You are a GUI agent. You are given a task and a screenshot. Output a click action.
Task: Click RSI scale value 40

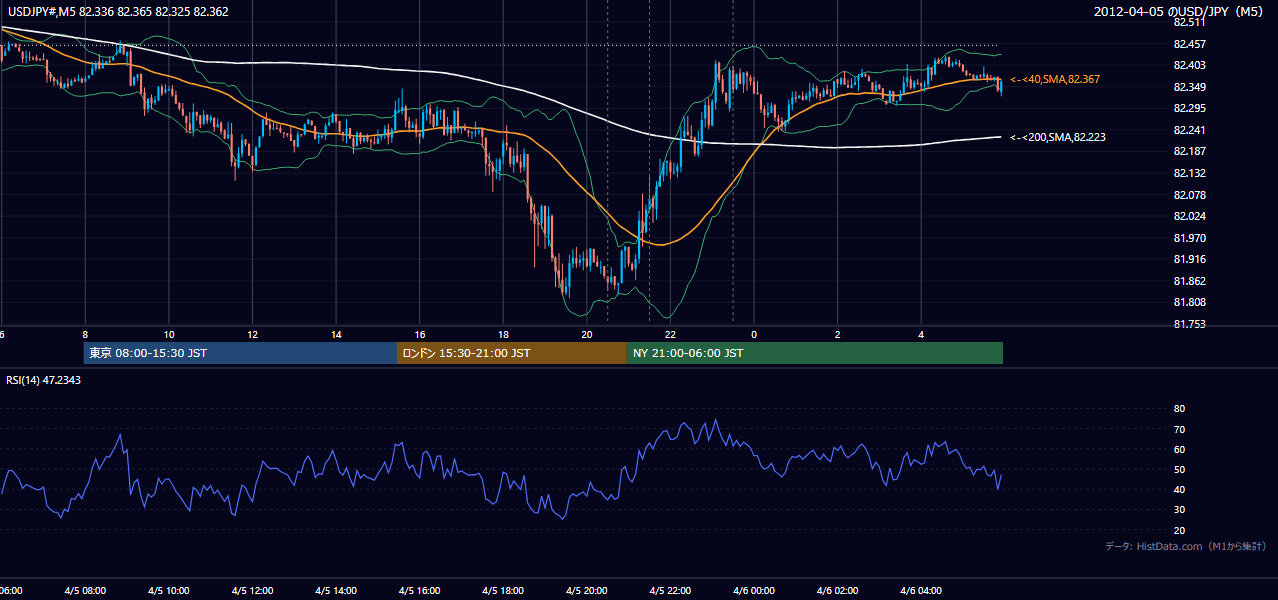1180,489
